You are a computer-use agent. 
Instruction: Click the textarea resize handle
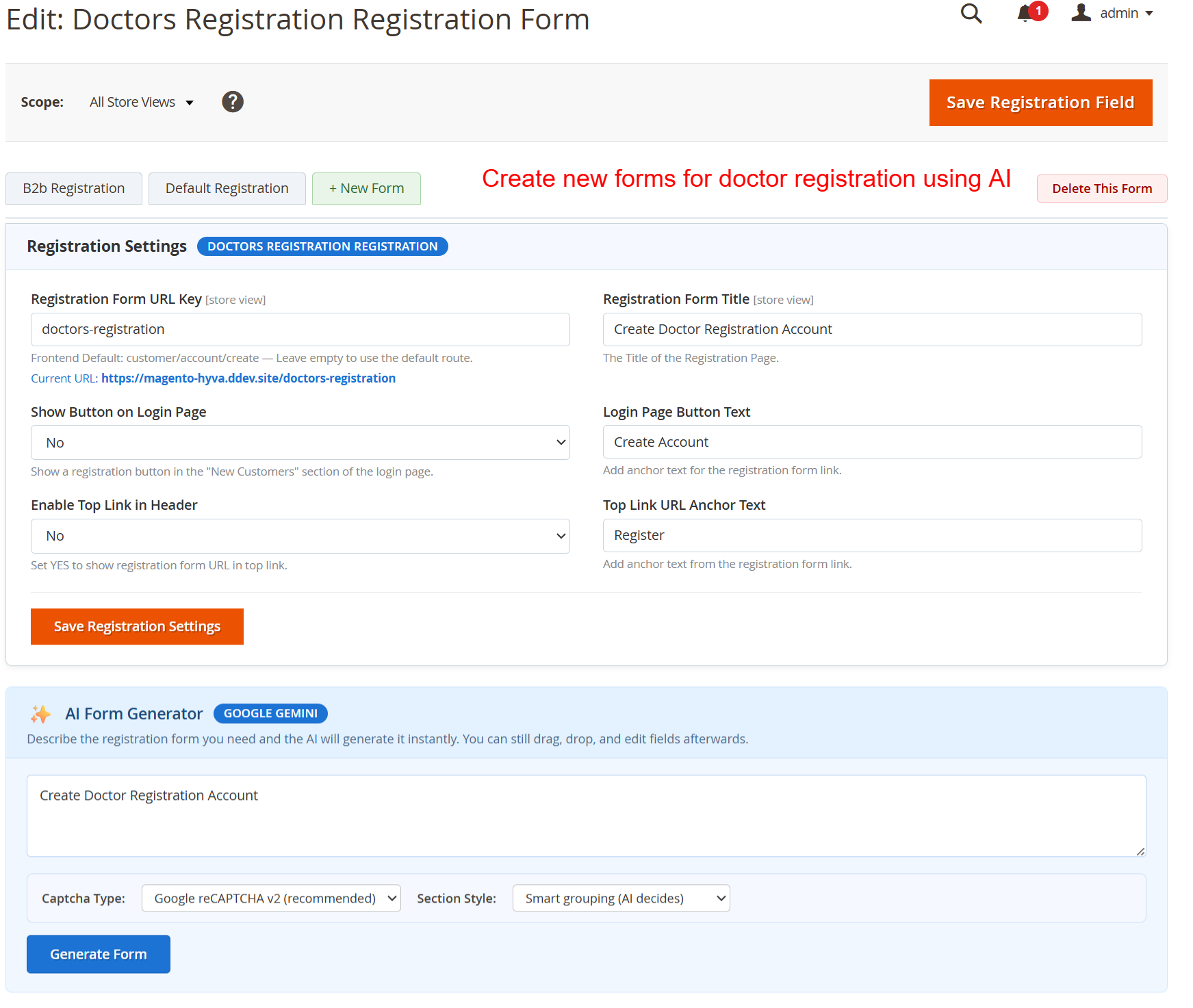1140,851
